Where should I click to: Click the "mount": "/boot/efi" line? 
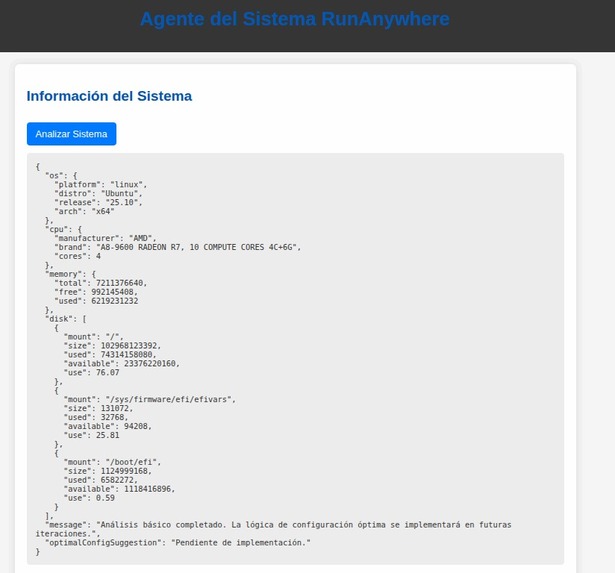coord(113,462)
